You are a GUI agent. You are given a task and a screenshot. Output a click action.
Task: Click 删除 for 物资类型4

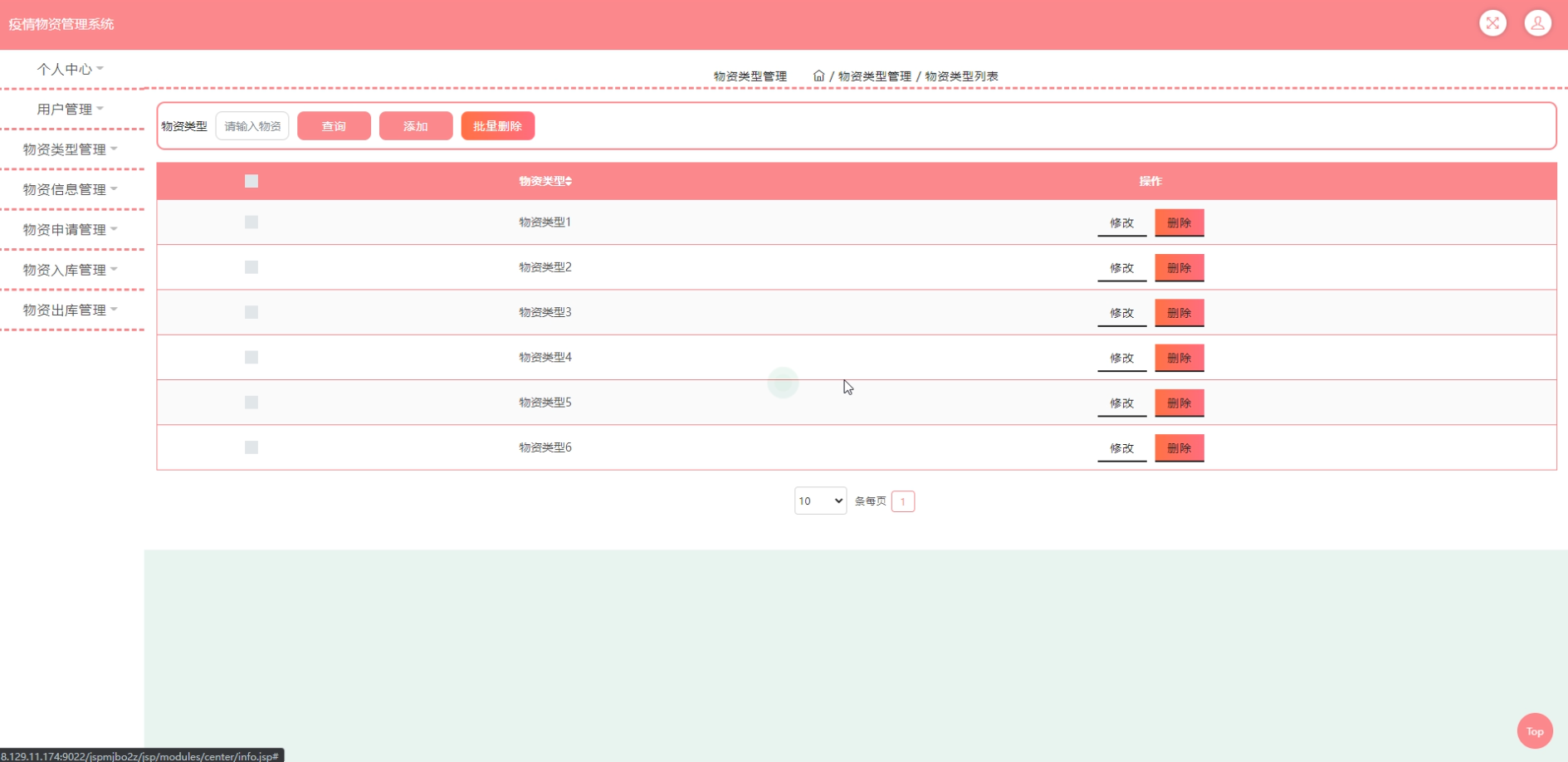click(x=1180, y=358)
